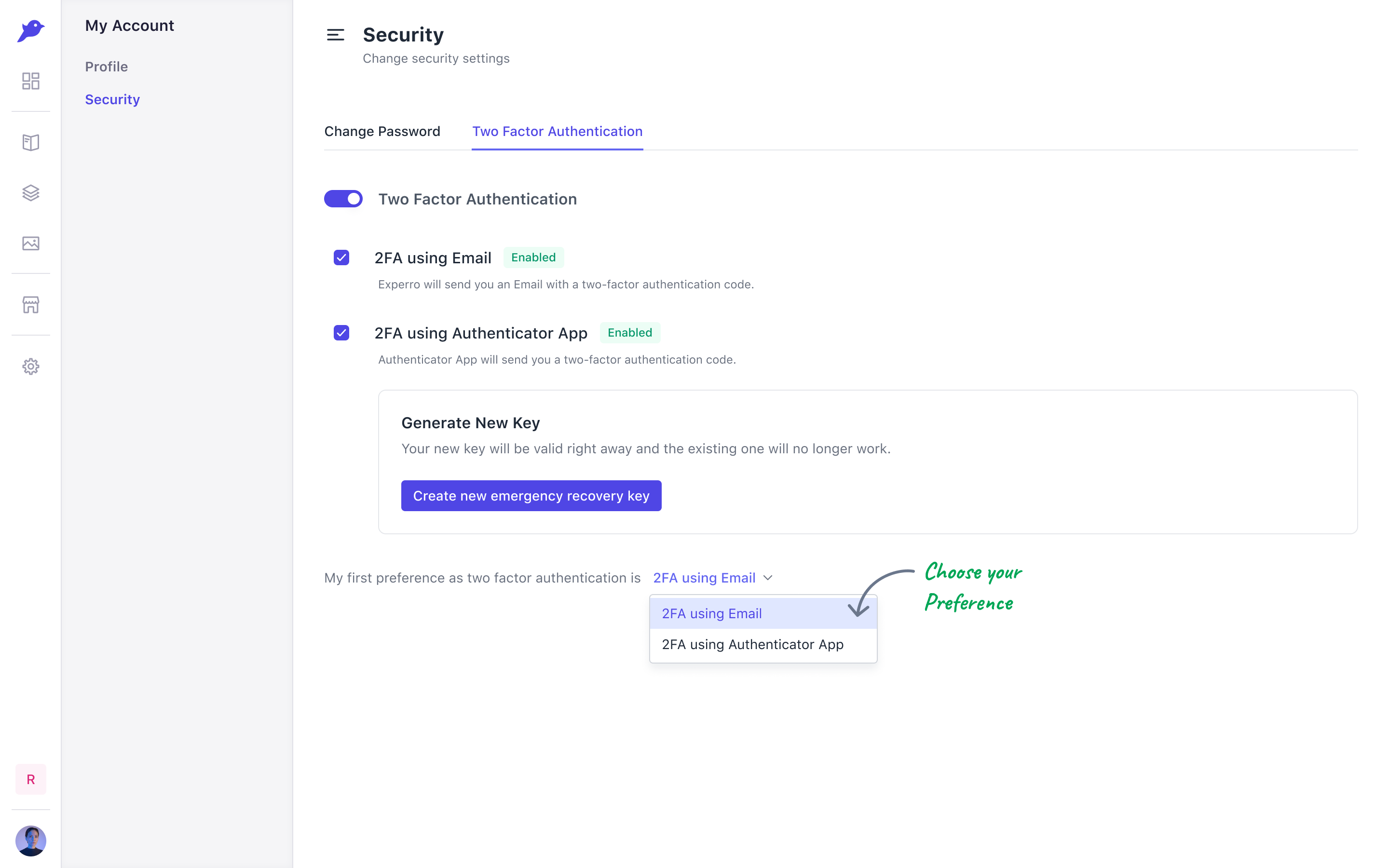Viewport: 1389px width, 868px height.
Task: Click the Experro bird logo
Action: (x=31, y=30)
